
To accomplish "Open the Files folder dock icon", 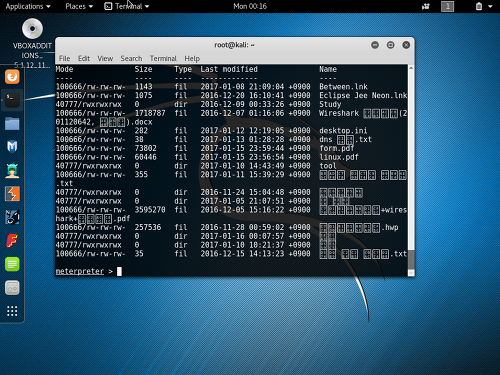I will (x=12, y=124).
